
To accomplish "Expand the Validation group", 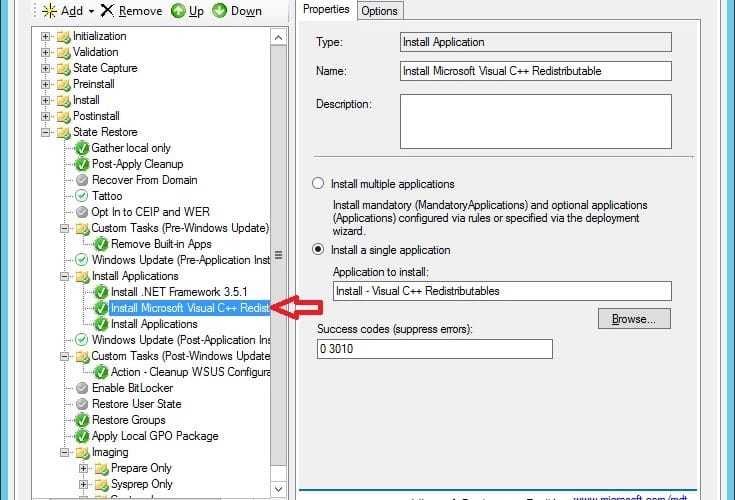I will coord(45,52).
